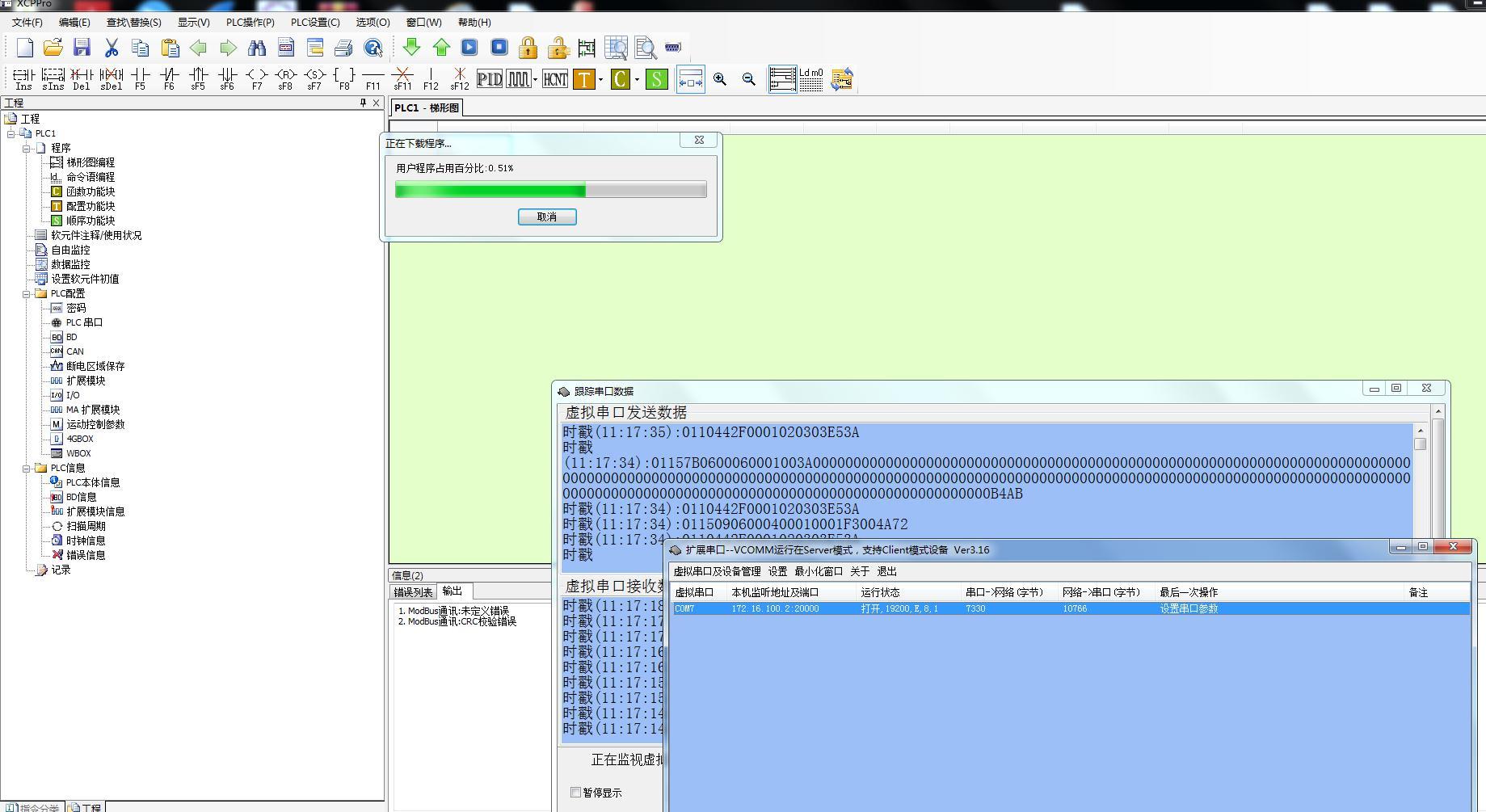The height and width of the screenshot is (812, 1486).
Task: Click the green download program arrow icon
Action: pyautogui.click(x=411, y=48)
